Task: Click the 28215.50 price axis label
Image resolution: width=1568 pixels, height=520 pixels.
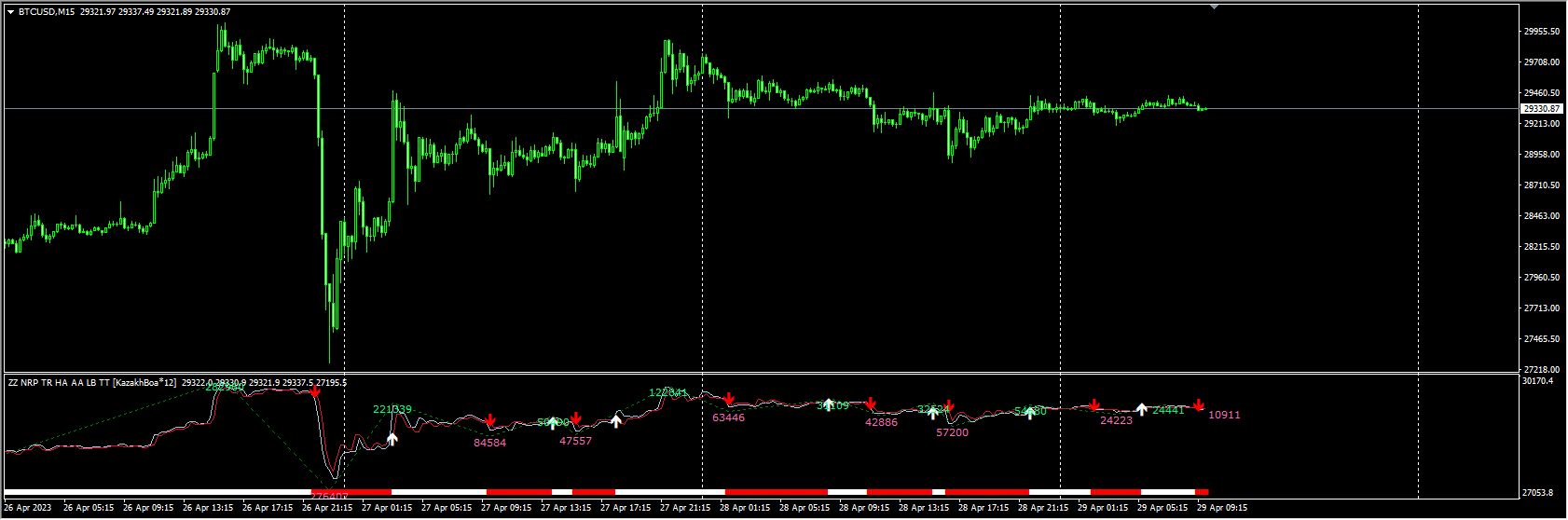Action: [x=1542, y=246]
